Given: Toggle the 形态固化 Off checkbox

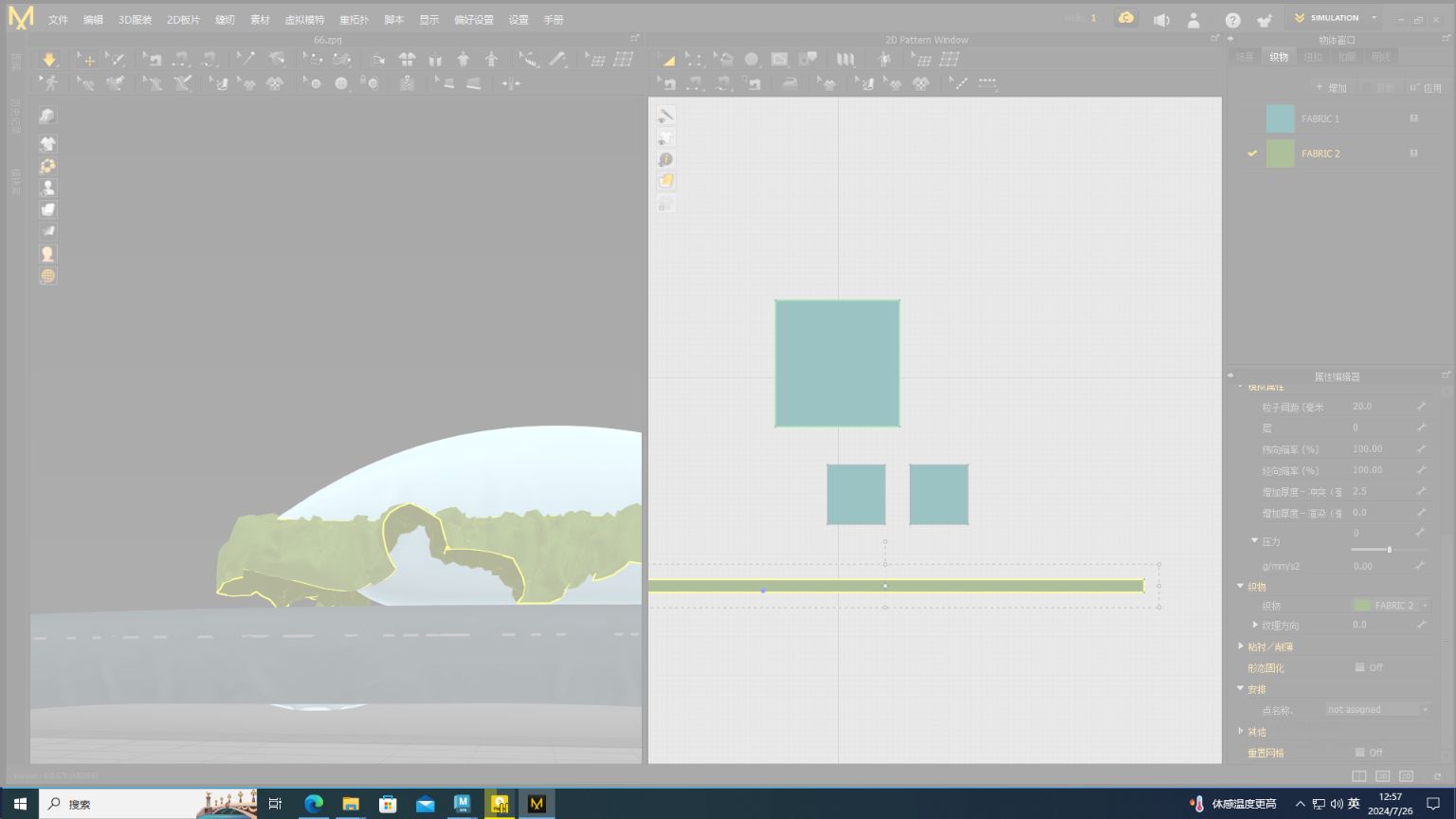Looking at the screenshot, I should (x=1359, y=667).
